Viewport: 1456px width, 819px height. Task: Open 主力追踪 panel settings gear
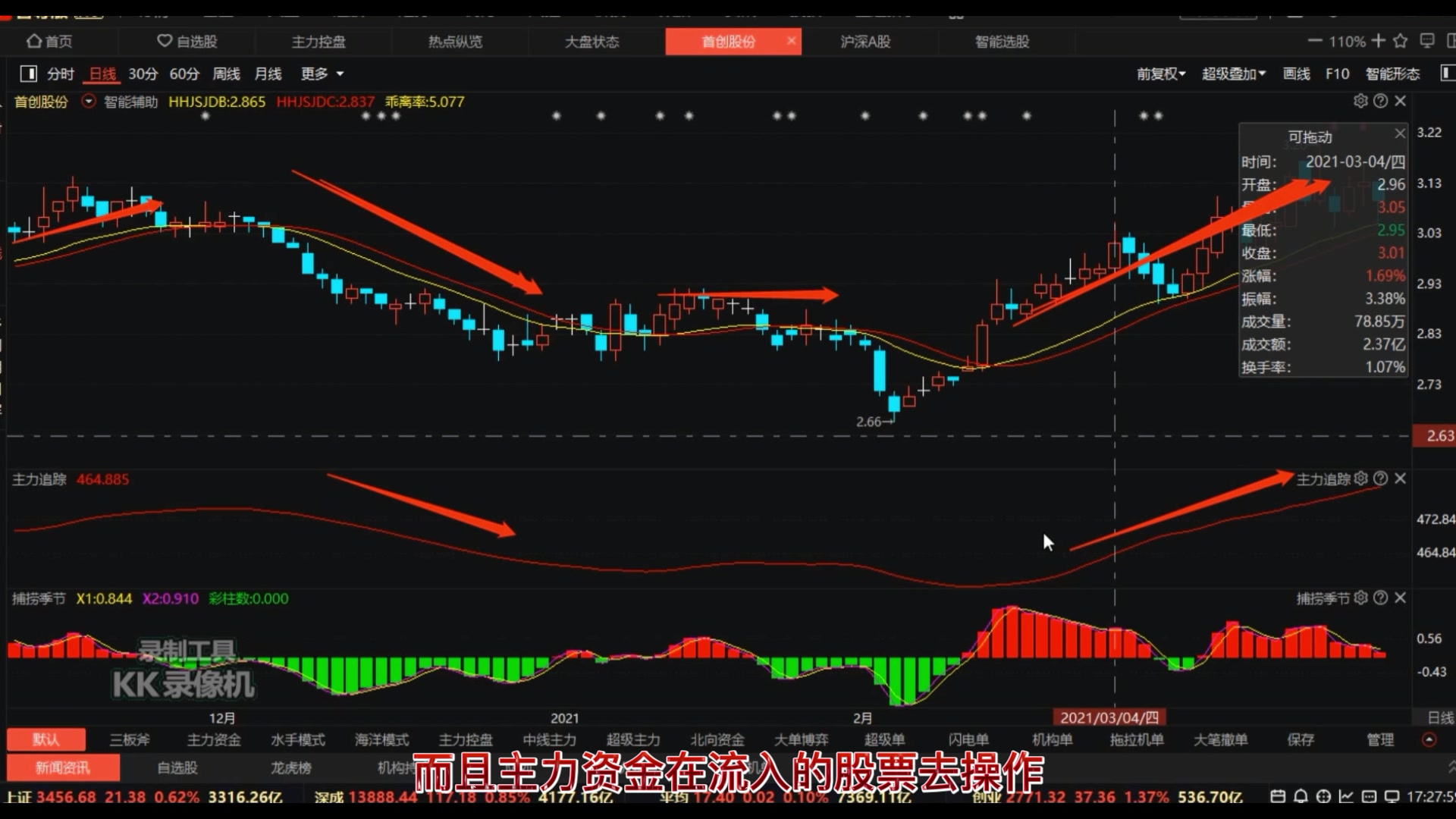[x=1360, y=479]
